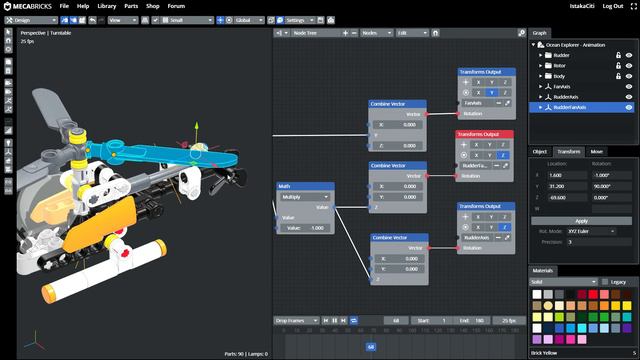Open the Design mode dropdown
This screenshot has width=640, height=360.
[31, 20]
